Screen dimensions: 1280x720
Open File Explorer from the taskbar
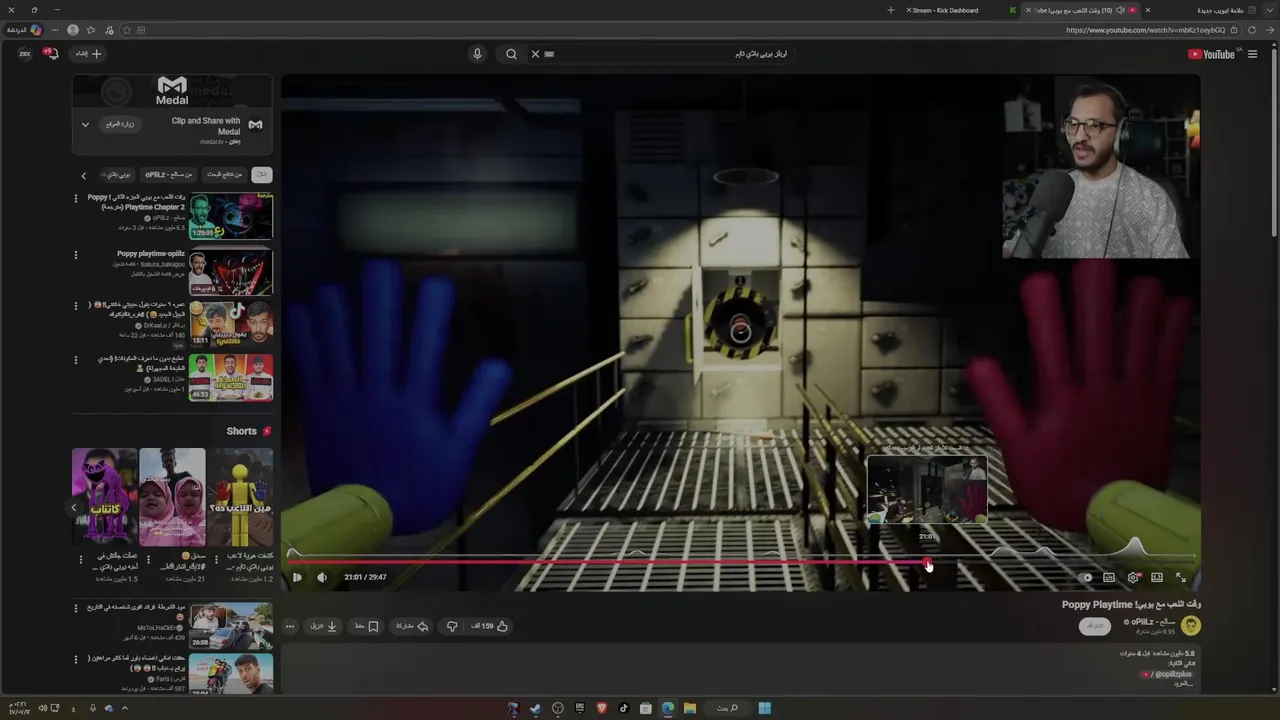click(690, 708)
